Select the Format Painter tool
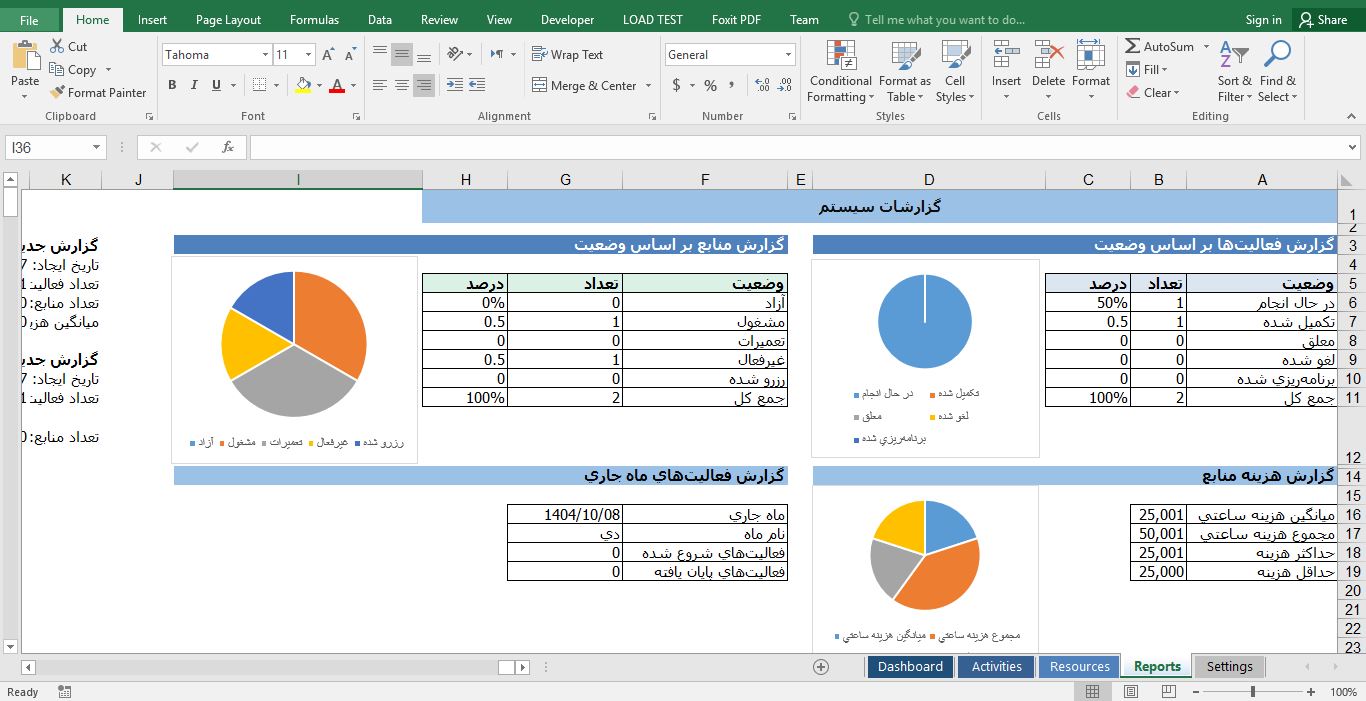Image resolution: width=1366 pixels, height=701 pixels. [98, 92]
